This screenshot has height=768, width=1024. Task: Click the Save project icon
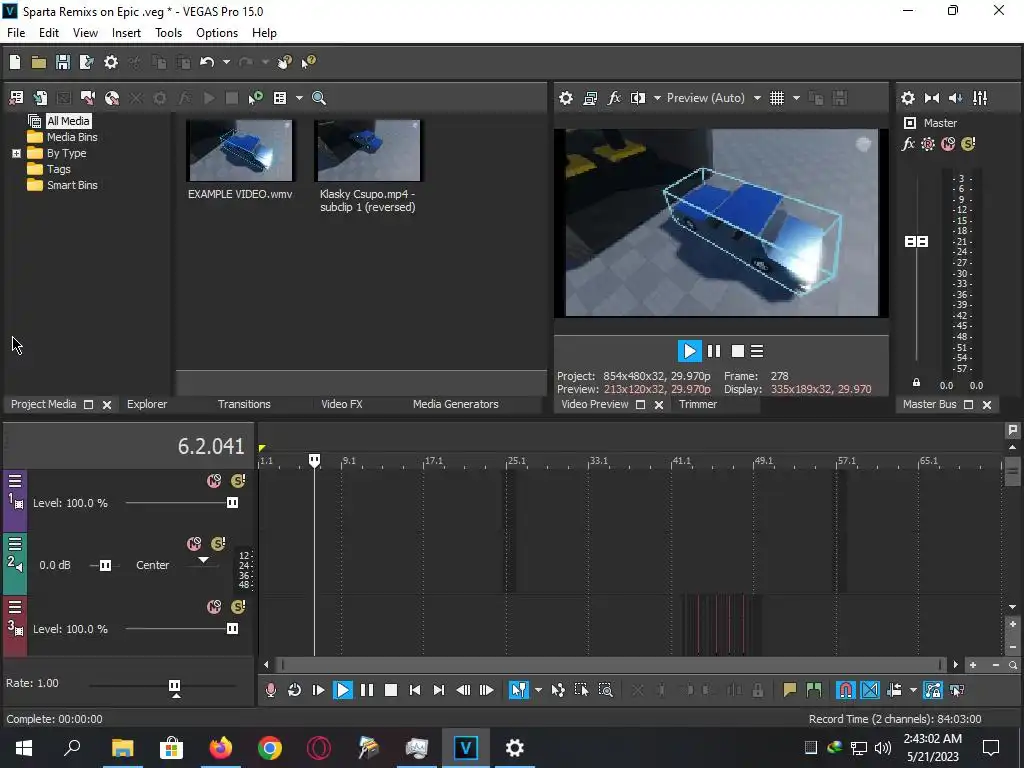point(62,62)
